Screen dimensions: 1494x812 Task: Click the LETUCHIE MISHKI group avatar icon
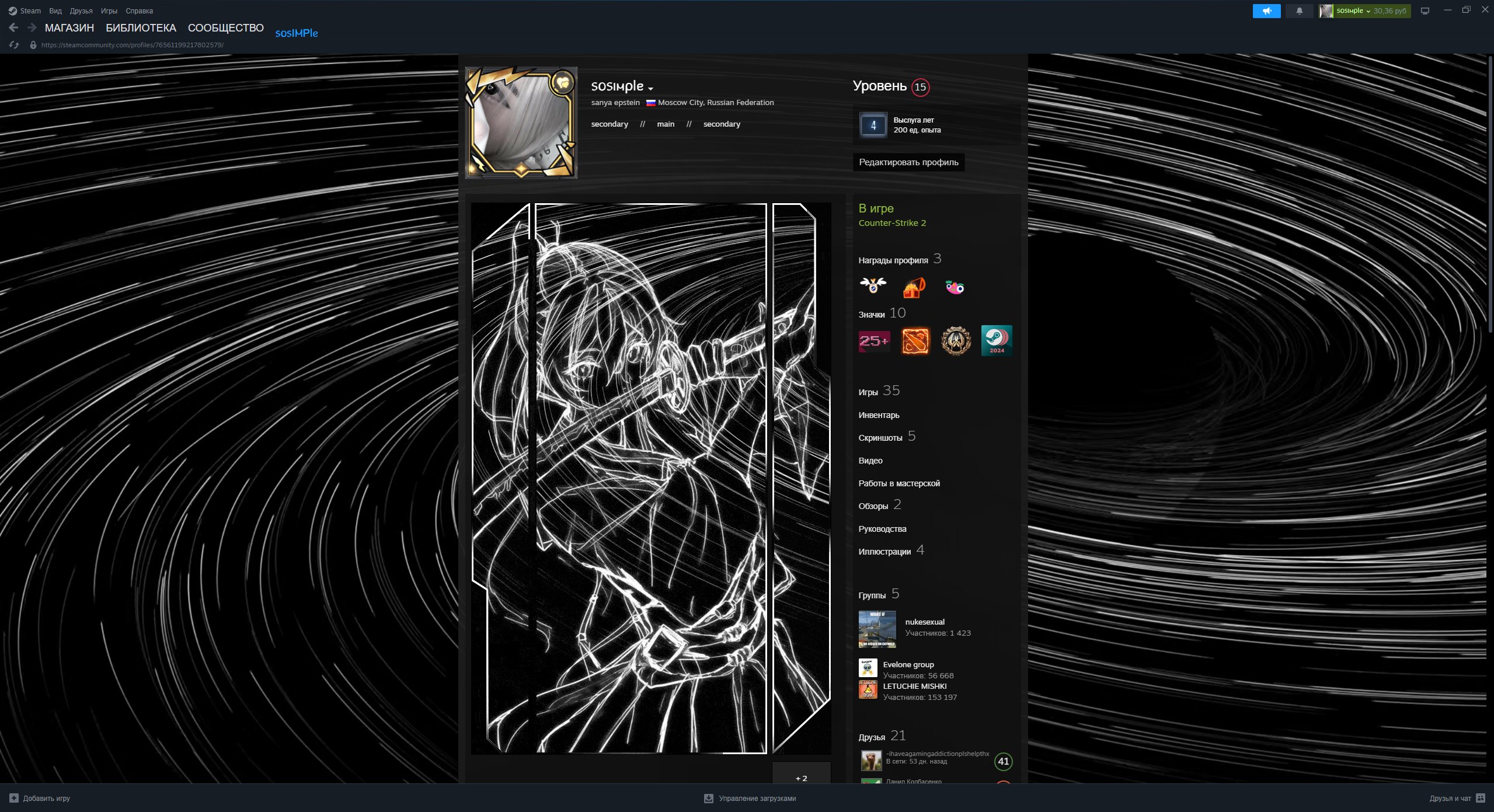coord(868,689)
